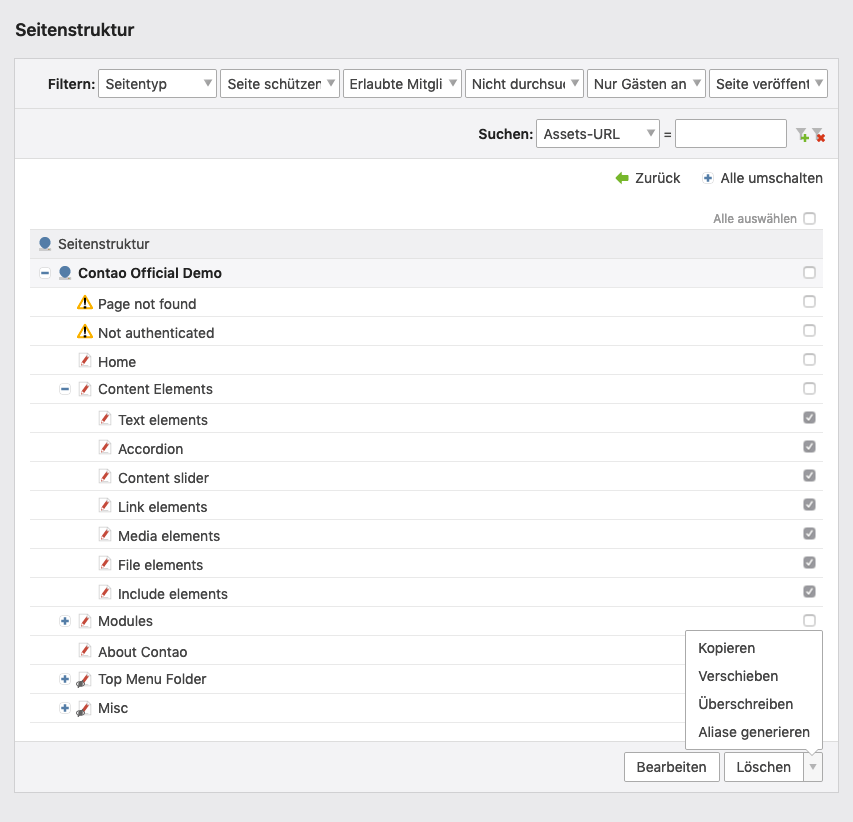Viewport: 853px width, 822px height.
Task: Check the Home page checkbox
Action: click(809, 360)
